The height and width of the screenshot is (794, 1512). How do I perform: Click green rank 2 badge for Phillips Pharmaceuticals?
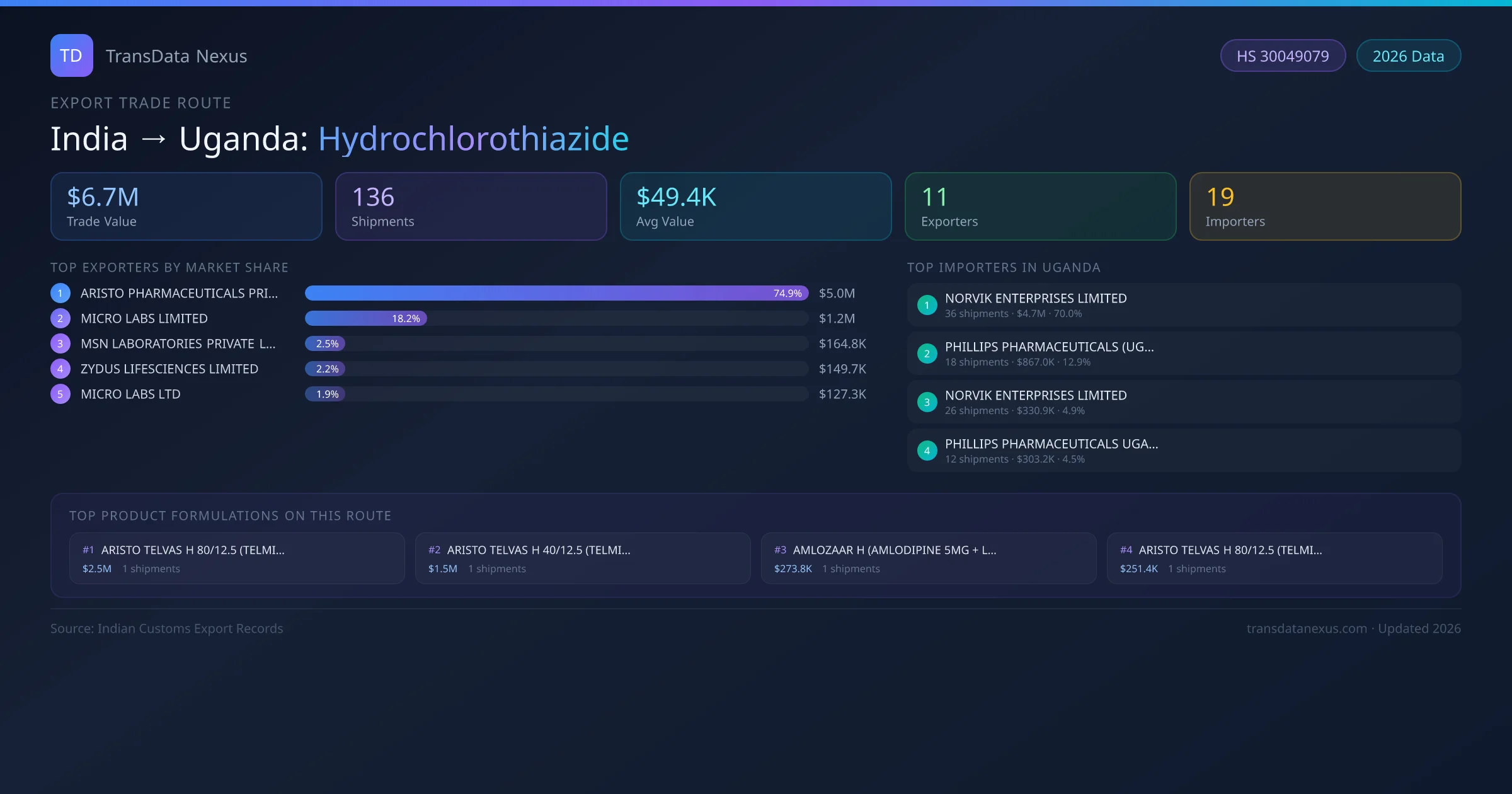tap(927, 354)
